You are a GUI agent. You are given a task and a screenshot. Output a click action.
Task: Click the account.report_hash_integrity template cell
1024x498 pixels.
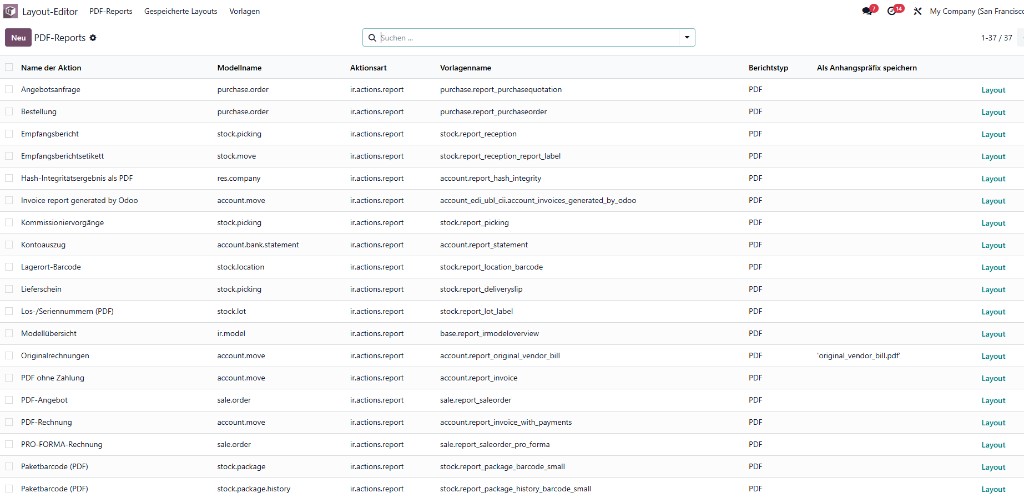click(490, 178)
